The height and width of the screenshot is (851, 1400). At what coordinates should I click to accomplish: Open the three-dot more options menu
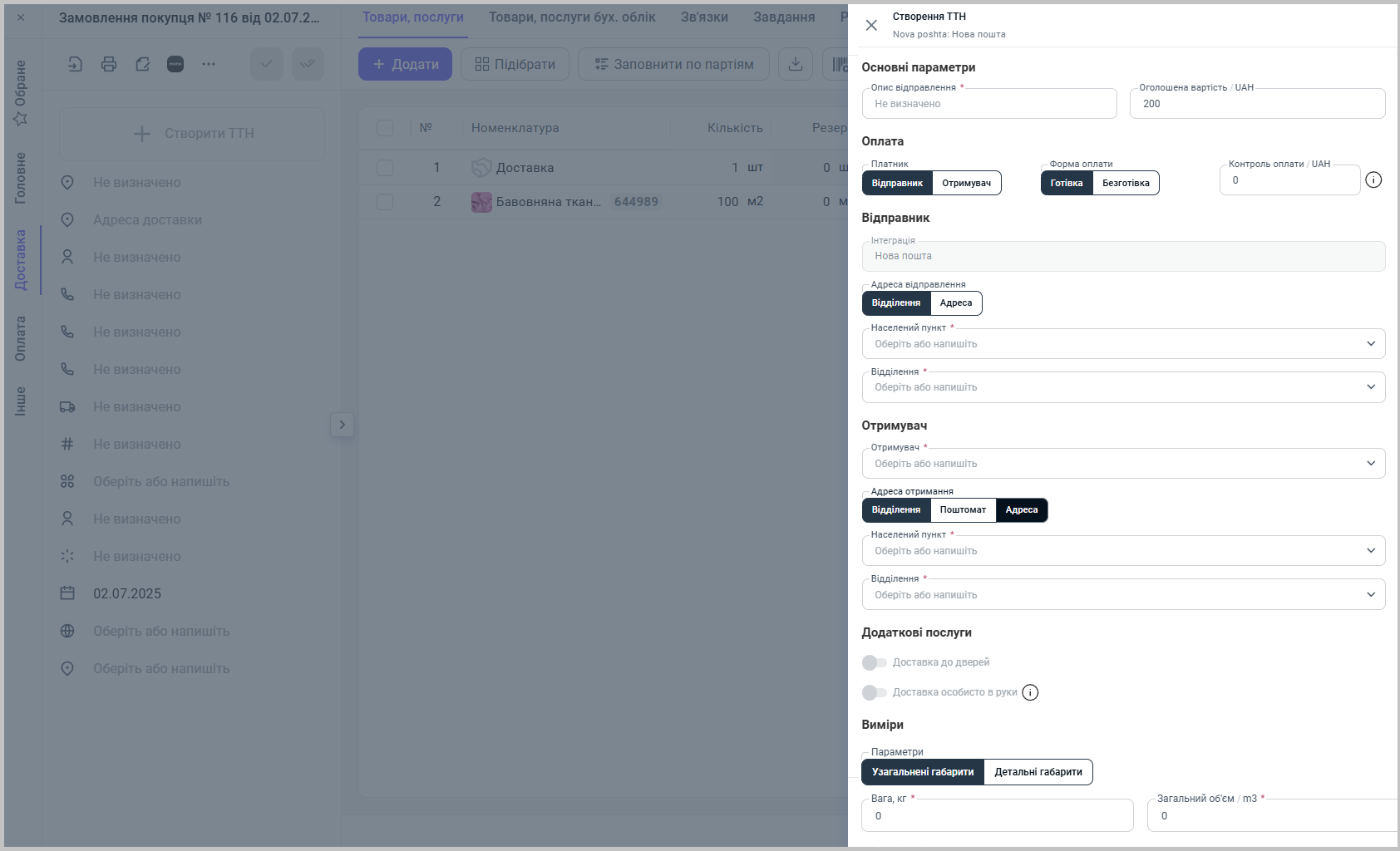click(209, 64)
